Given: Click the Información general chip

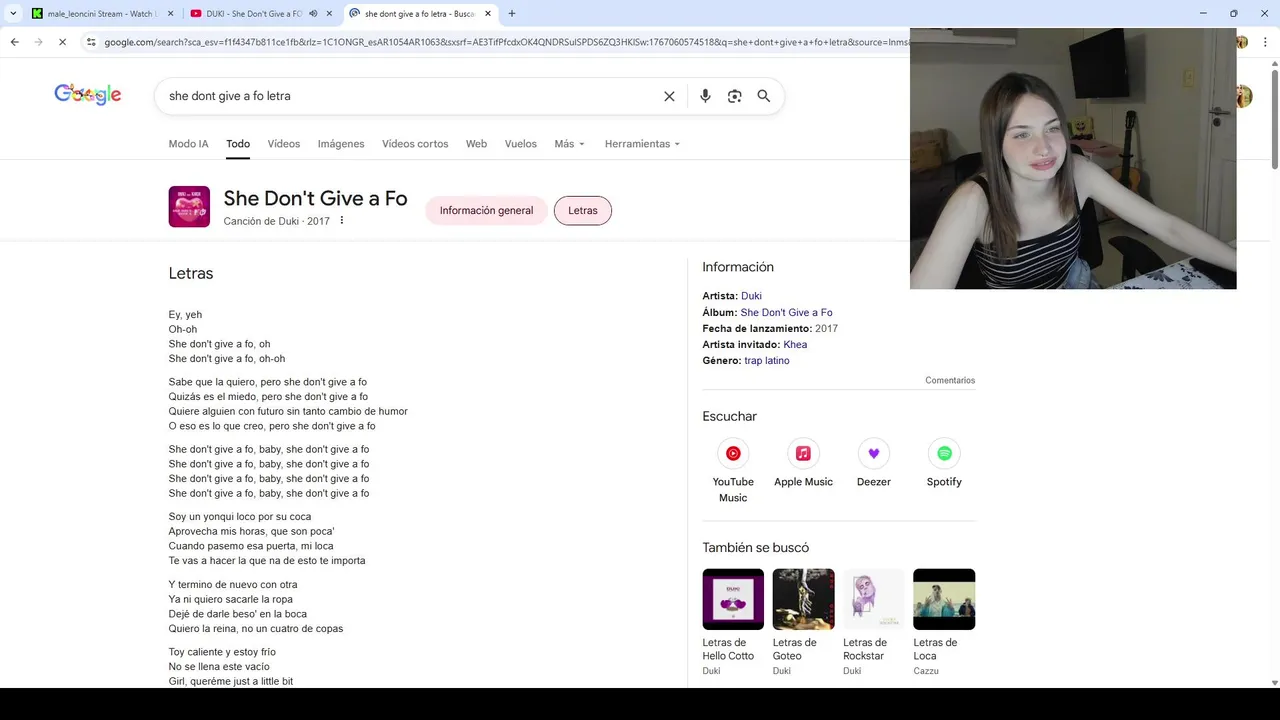Looking at the screenshot, I should [486, 210].
